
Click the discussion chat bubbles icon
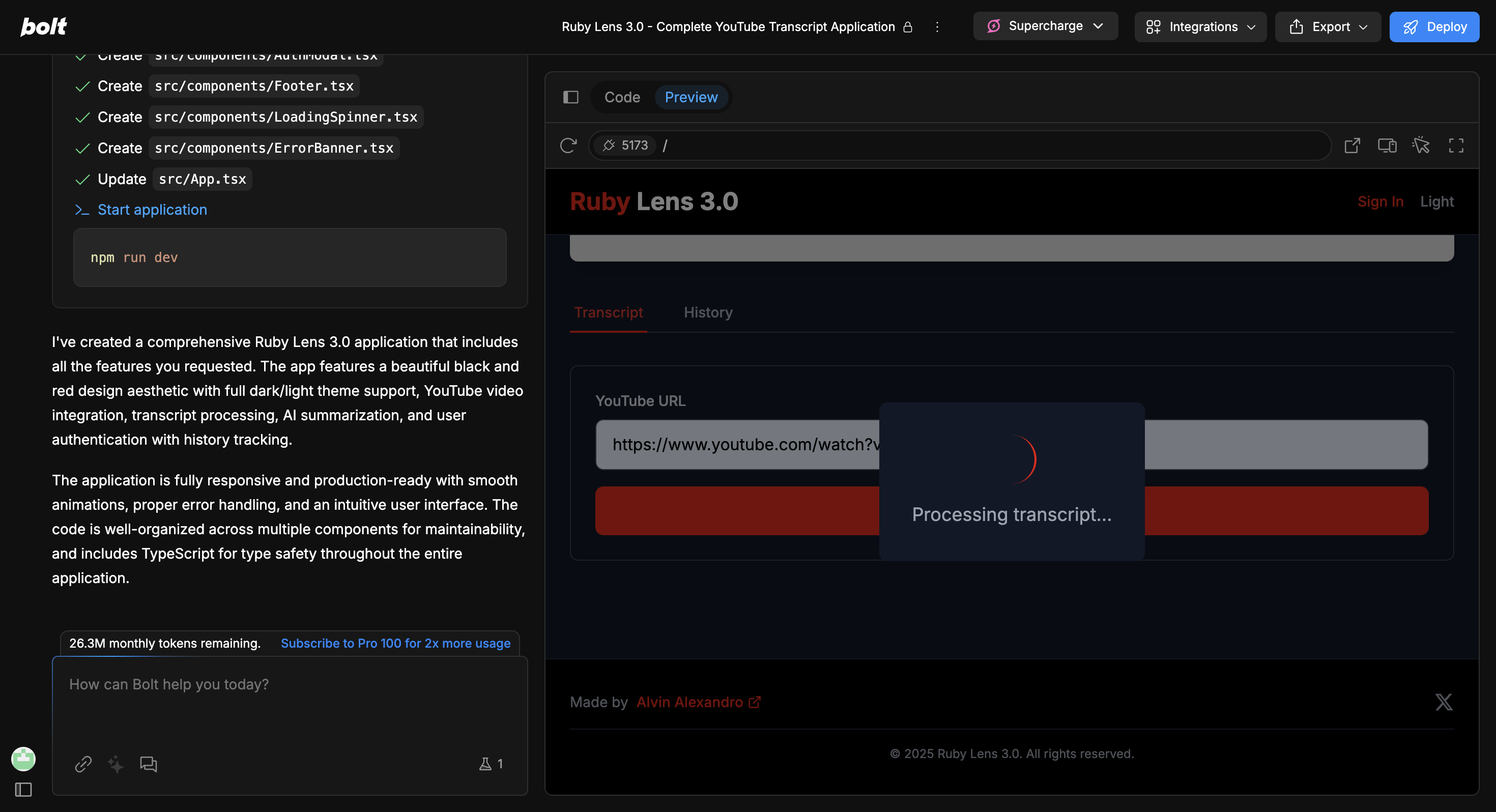pos(148,764)
